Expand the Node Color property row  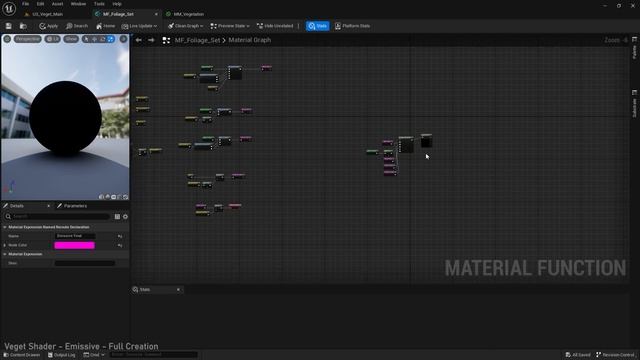(x=5, y=245)
